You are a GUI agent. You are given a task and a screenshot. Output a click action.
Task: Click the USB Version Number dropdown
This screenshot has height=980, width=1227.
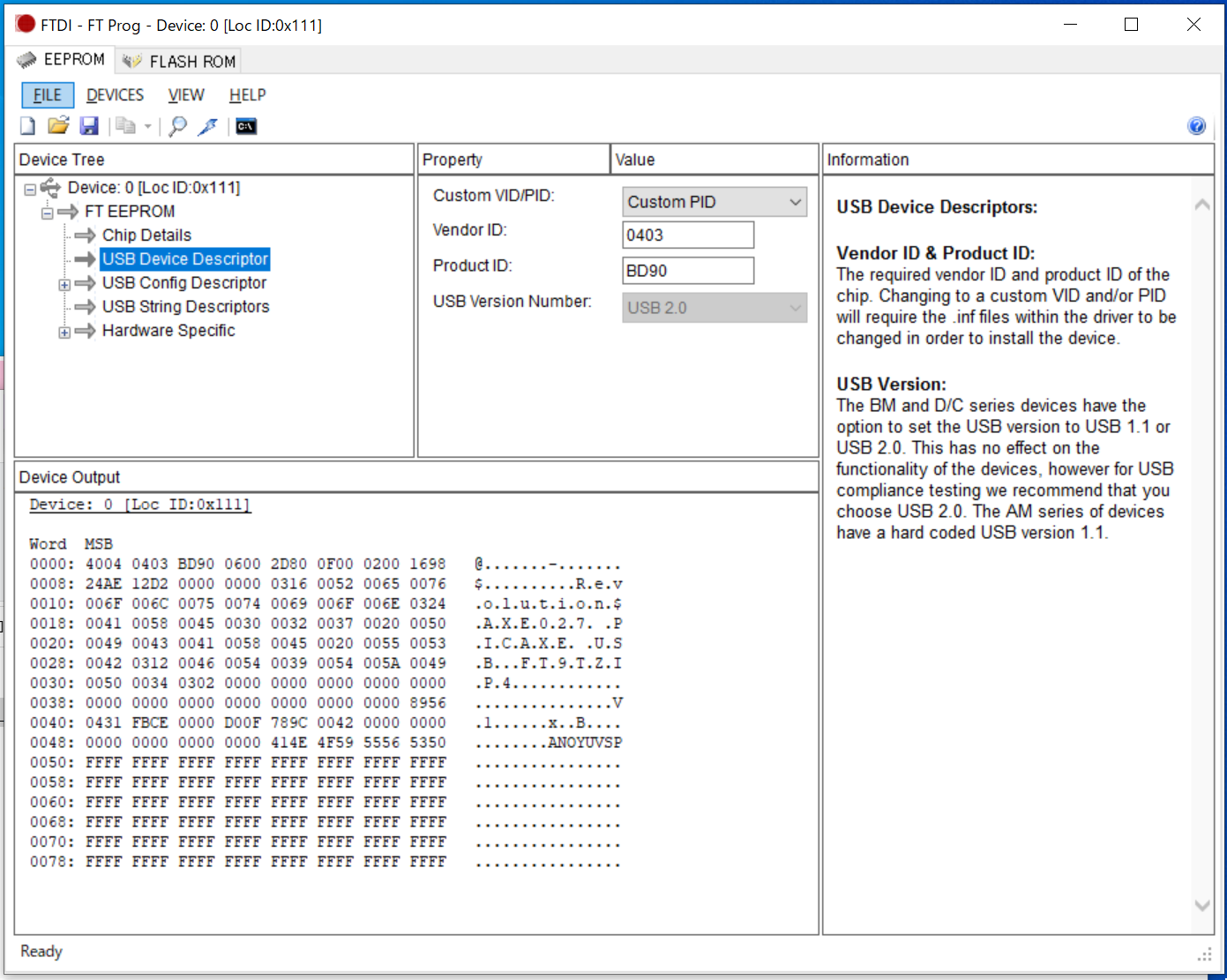(715, 308)
